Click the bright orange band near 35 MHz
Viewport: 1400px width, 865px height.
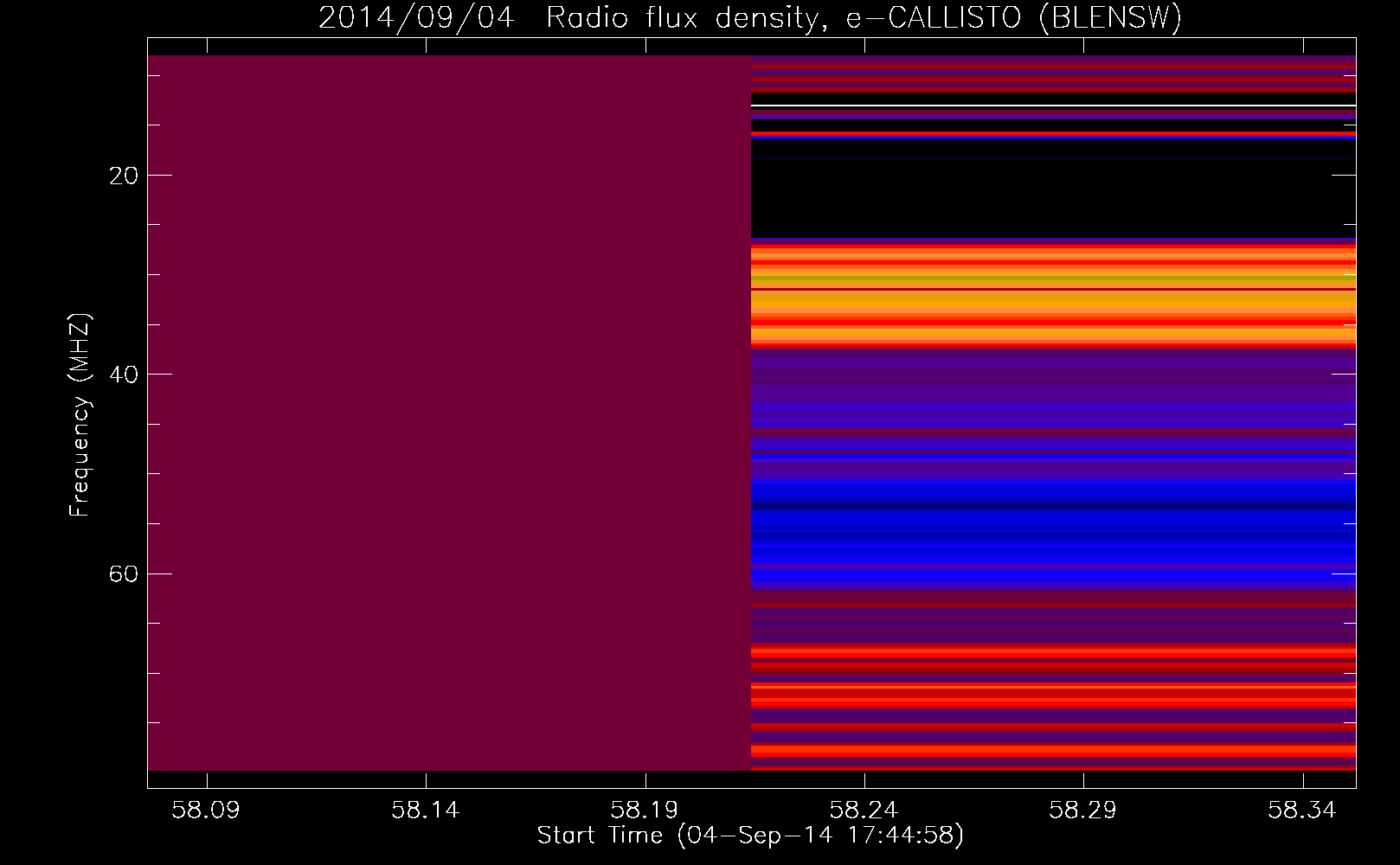click(1053, 297)
